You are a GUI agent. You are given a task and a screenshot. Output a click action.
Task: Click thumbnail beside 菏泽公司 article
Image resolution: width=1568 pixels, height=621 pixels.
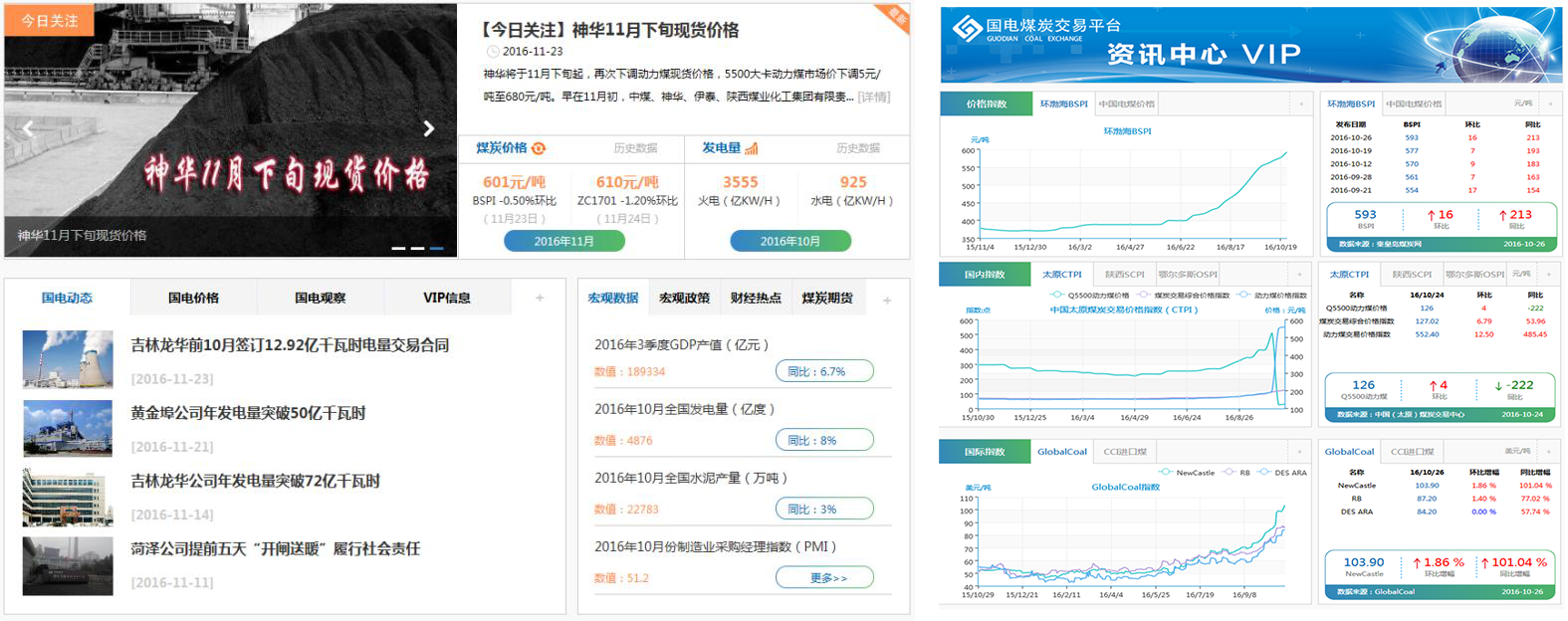pos(68,565)
